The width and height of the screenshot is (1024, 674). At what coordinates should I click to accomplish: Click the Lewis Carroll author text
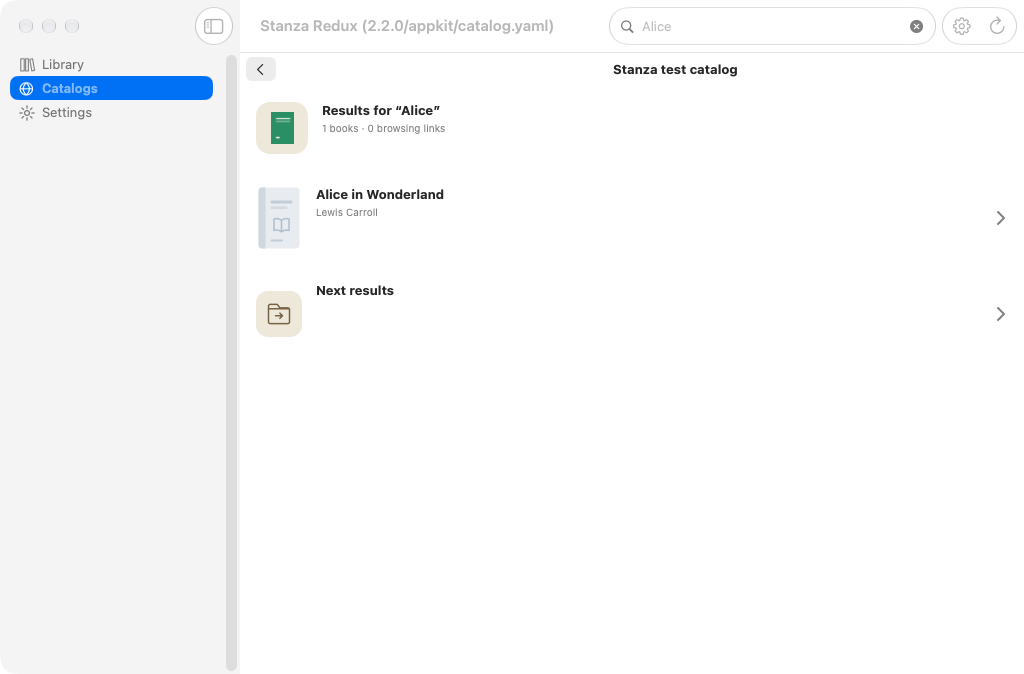(x=347, y=212)
